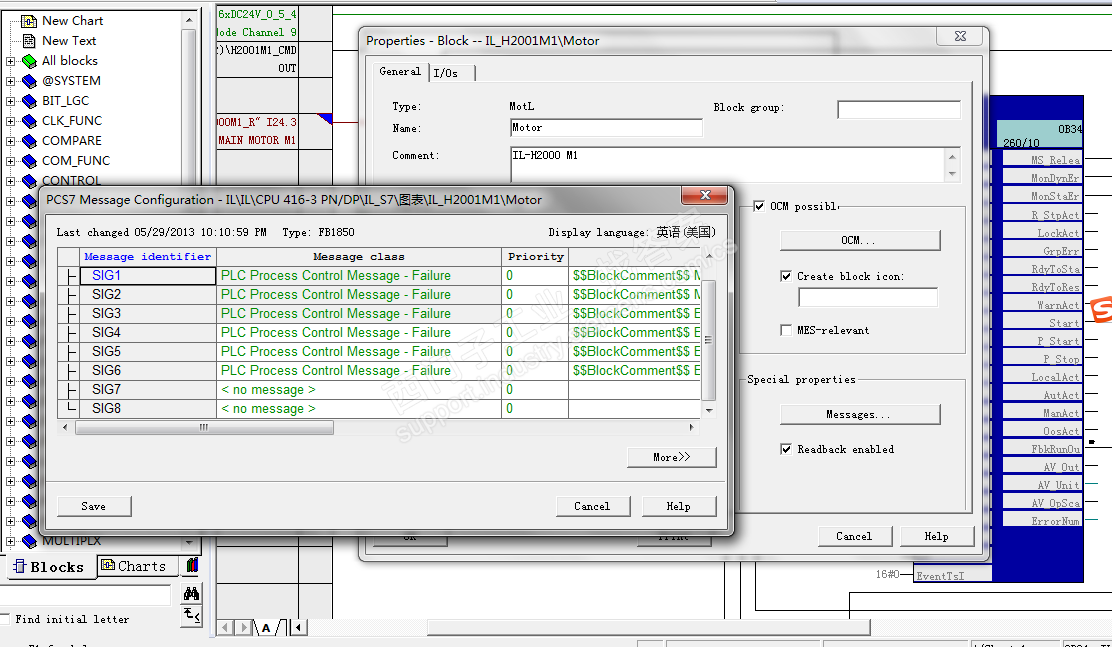The width and height of the screenshot is (1112, 647).
Task: Click More>> in message configuration
Action: [x=672, y=458]
